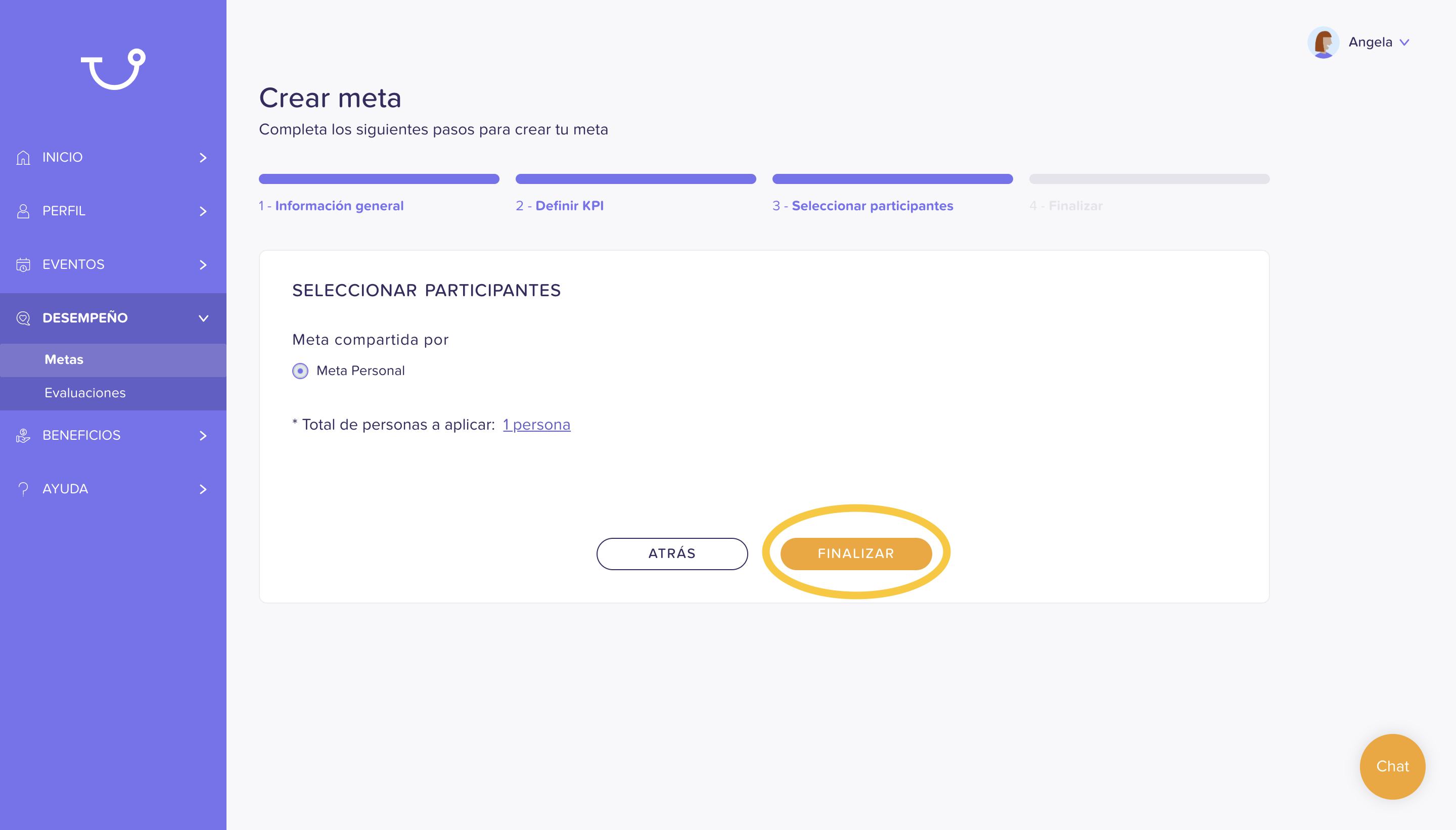Open the 1 persona link
The height and width of the screenshot is (830, 1456).
tap(536, 425)
